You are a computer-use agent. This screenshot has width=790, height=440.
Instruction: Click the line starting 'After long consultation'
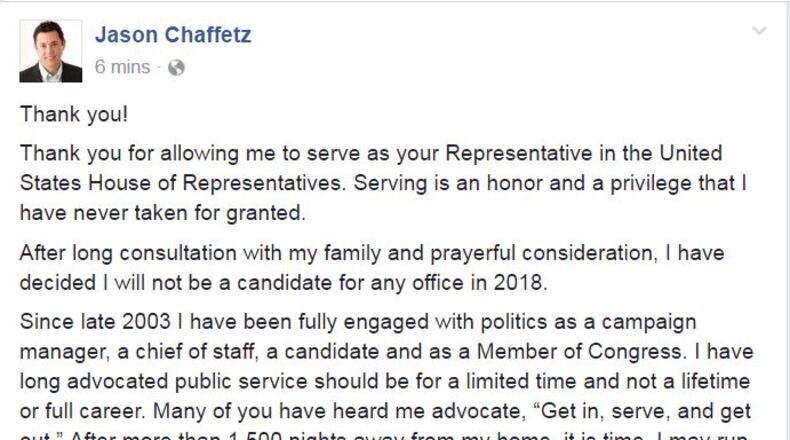(x=370, y=254)
